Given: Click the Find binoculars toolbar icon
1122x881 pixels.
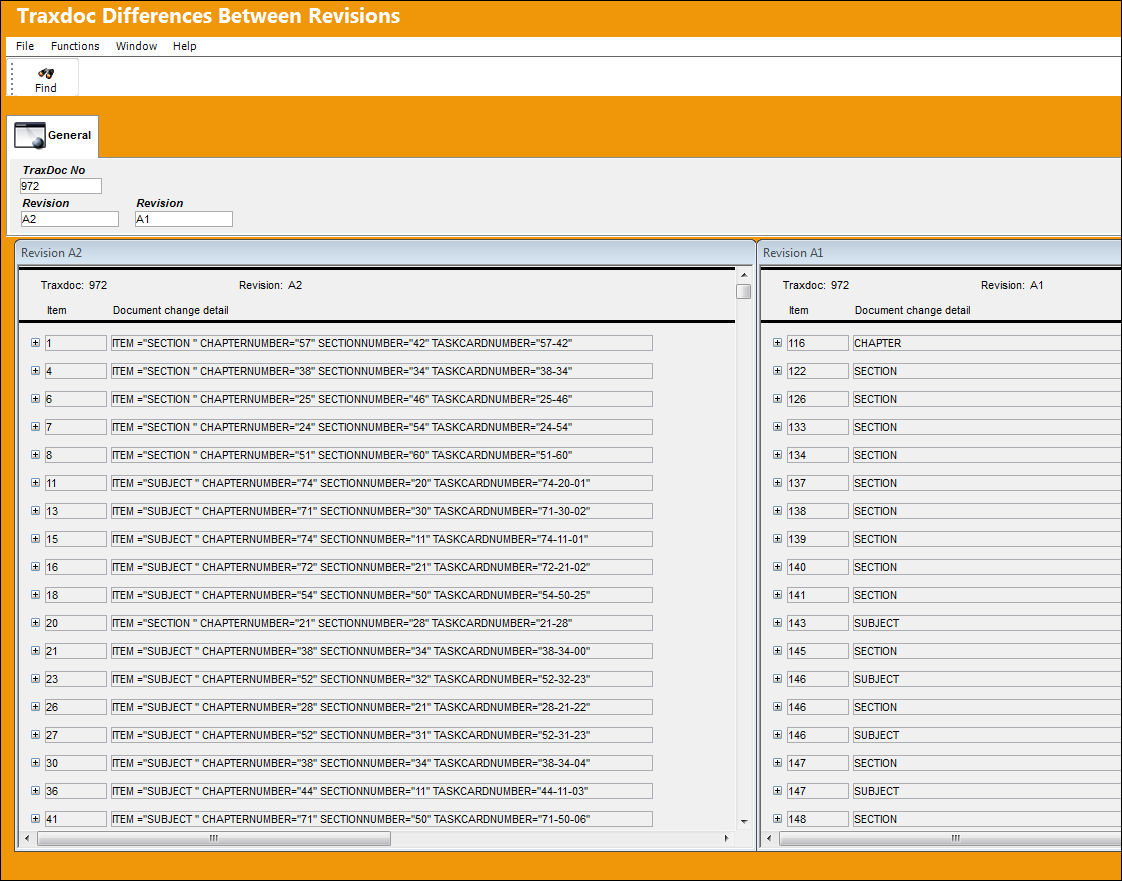Looking at the screenshot, I should pos(46,73).
